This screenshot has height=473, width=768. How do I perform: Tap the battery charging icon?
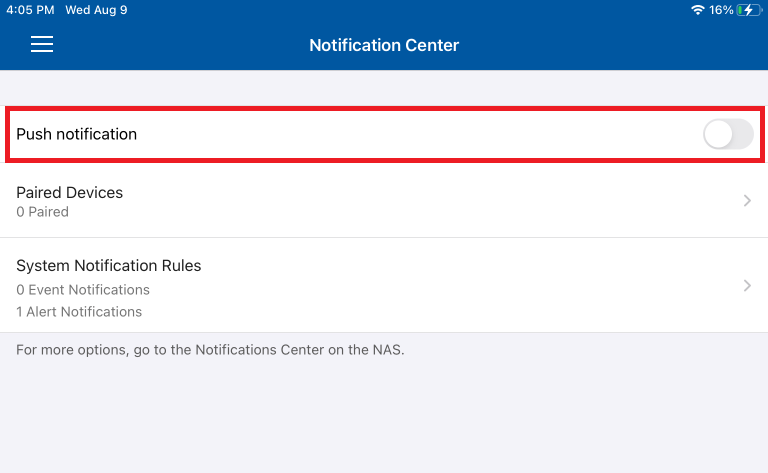[x=749, y=10]
